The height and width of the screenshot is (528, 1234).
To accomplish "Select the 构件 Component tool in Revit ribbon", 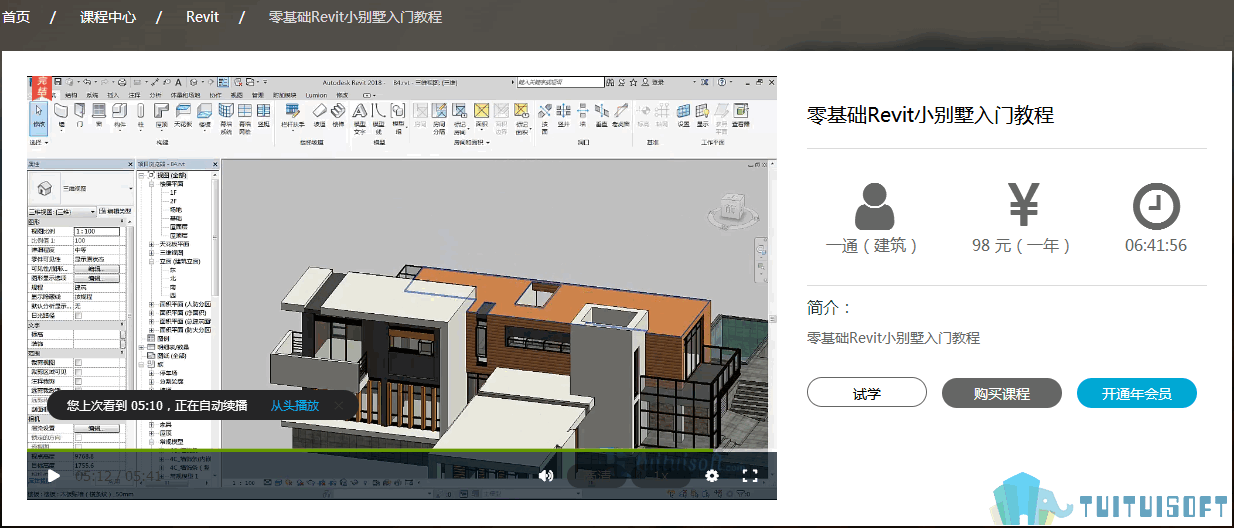I will pos(120,118).
